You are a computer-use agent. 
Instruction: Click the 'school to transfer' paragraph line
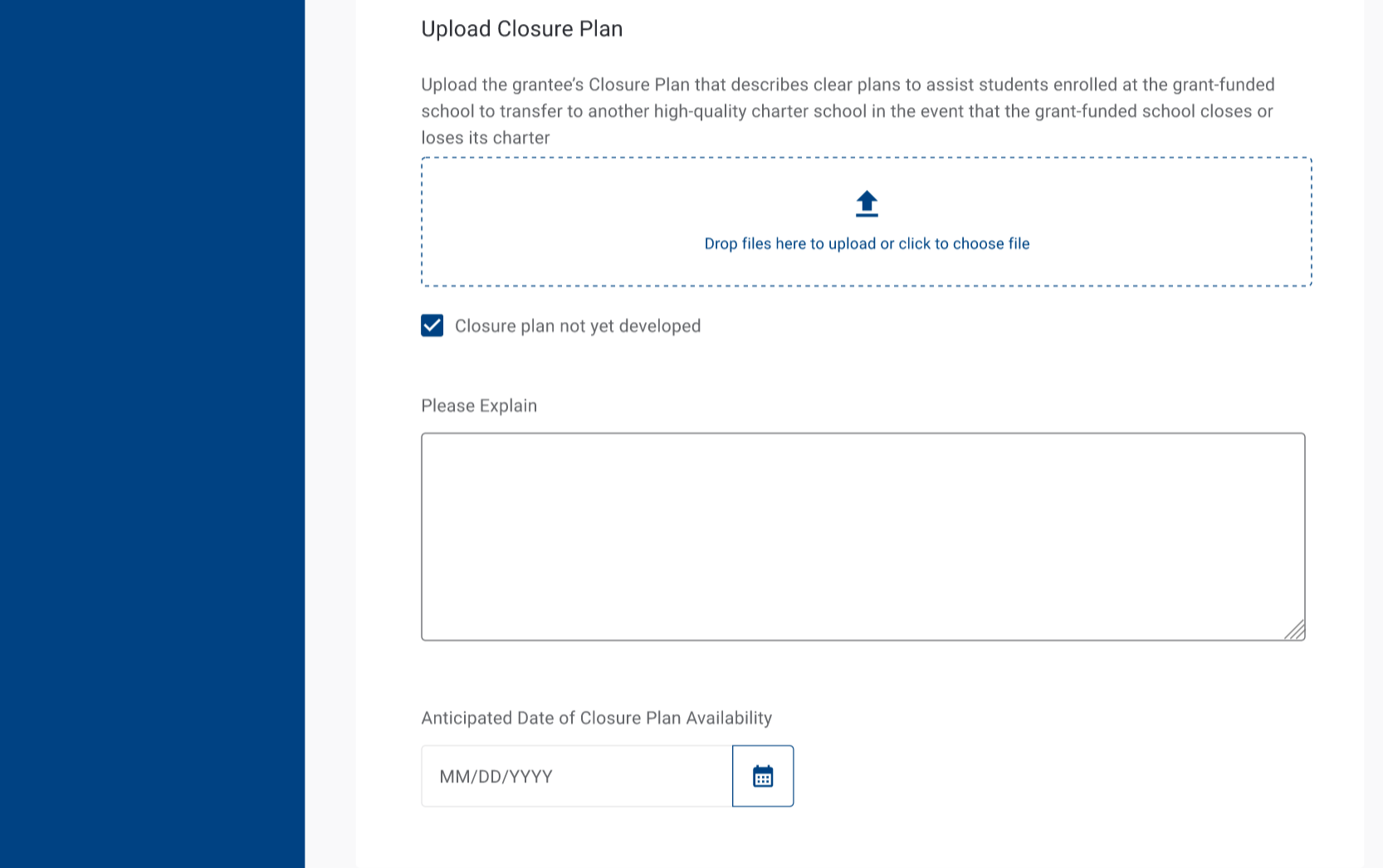pos(847,111)
